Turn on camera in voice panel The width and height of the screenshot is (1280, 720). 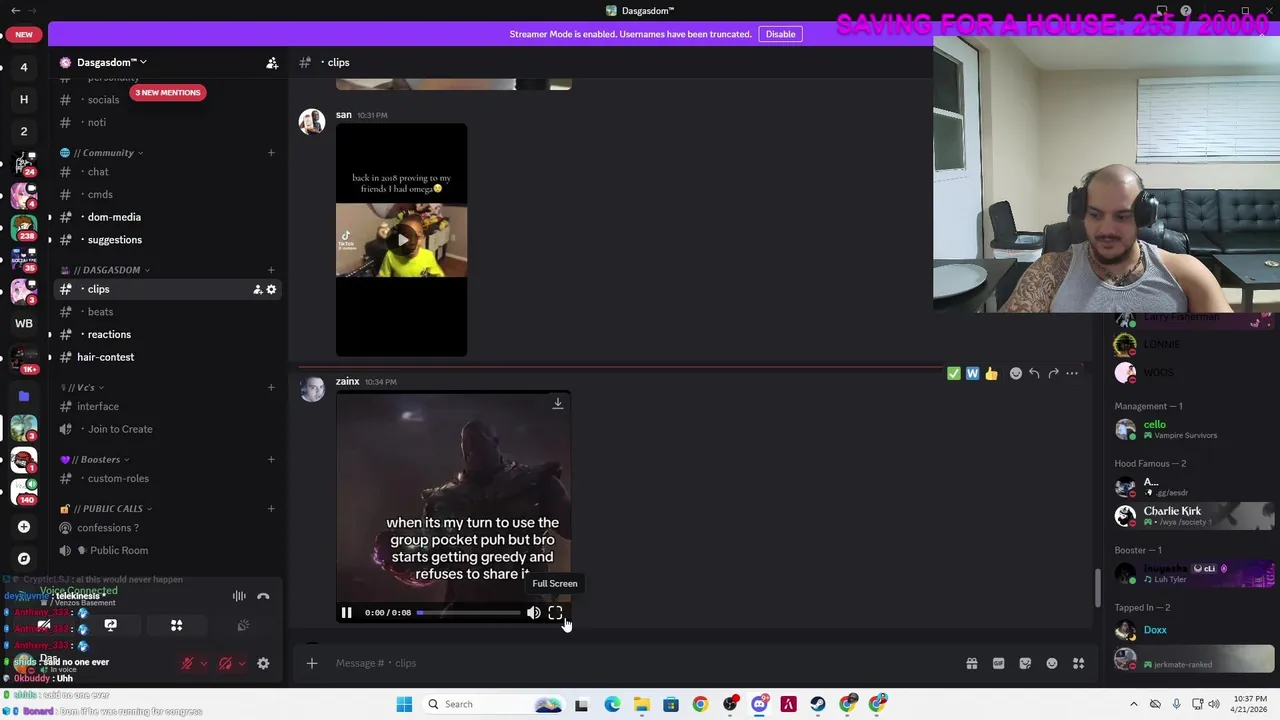pyautogui.click(x=44, y=625)
